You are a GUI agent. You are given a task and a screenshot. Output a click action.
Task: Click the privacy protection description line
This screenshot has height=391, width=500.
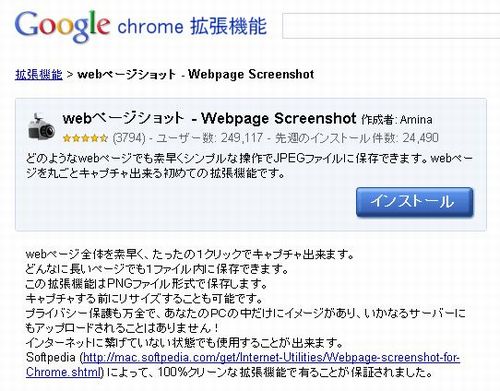(245, 321)
